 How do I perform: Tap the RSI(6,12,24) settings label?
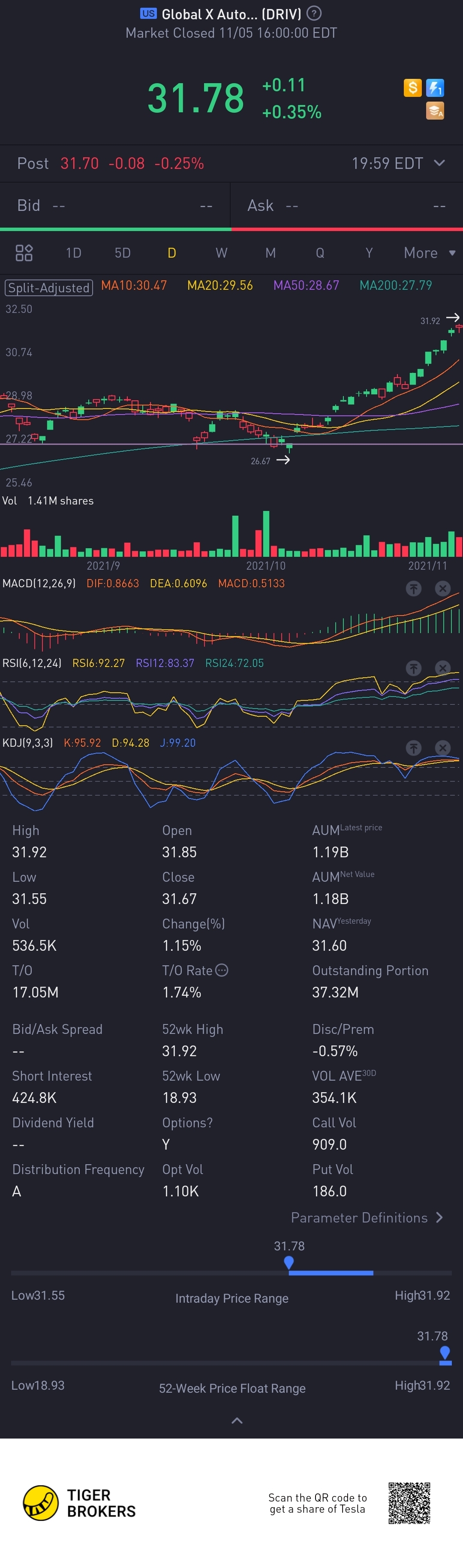pos(32,663)
